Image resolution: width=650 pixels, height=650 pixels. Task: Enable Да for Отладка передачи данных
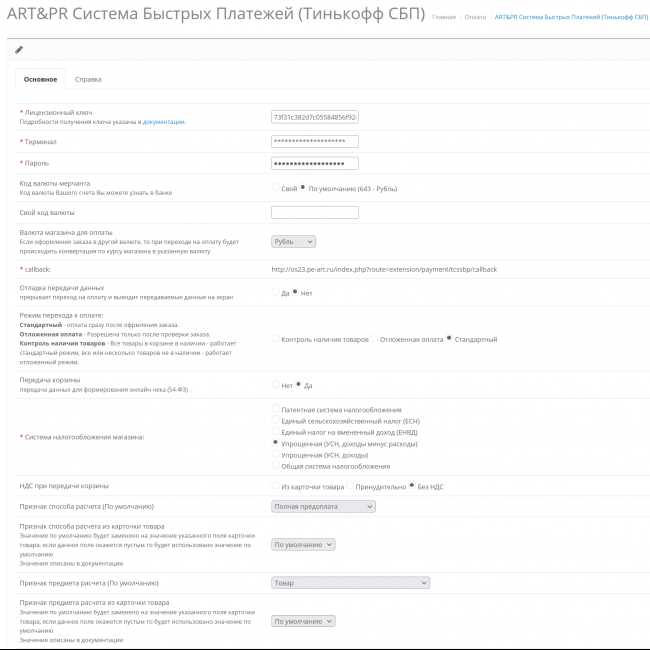coord(276,292)
